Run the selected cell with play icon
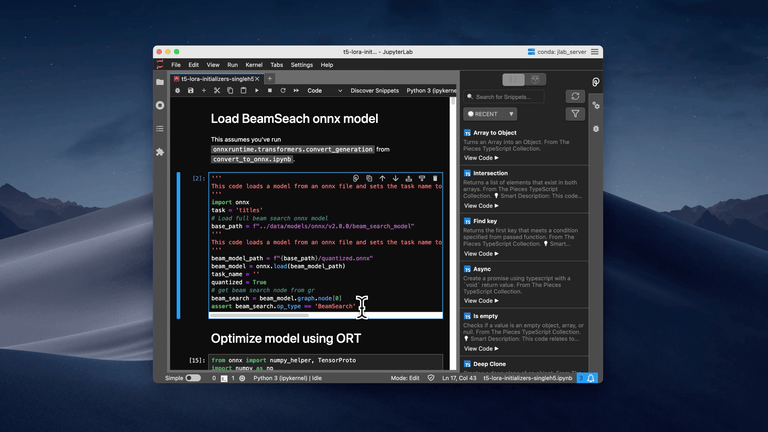The height and width of the screenshot is (432, 768). (x=256, y=90)
